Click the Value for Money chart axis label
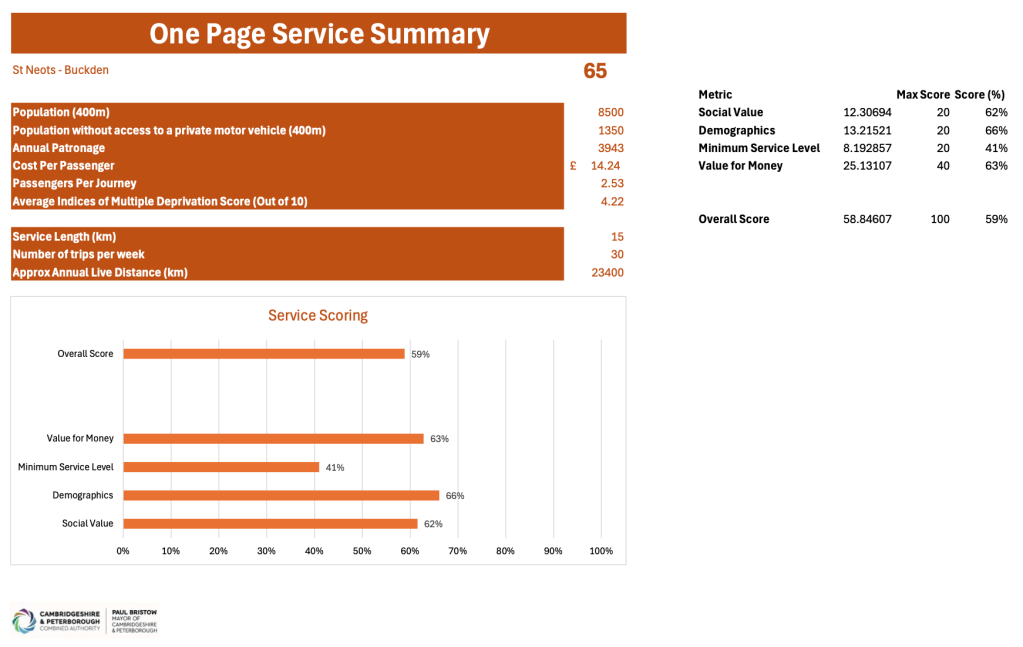This screenshot has width=1023, height=647. [80, 438]
